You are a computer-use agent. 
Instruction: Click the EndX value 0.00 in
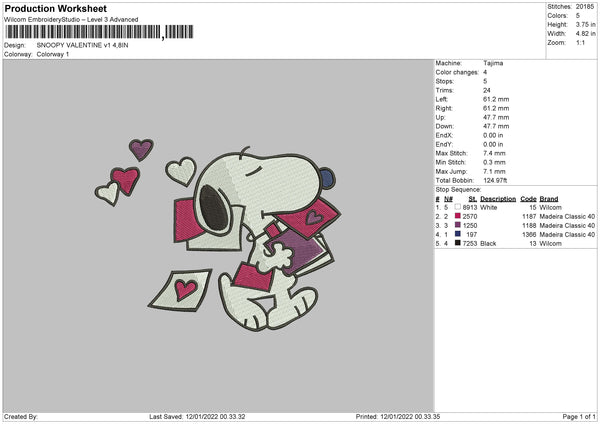coord(493,135)
